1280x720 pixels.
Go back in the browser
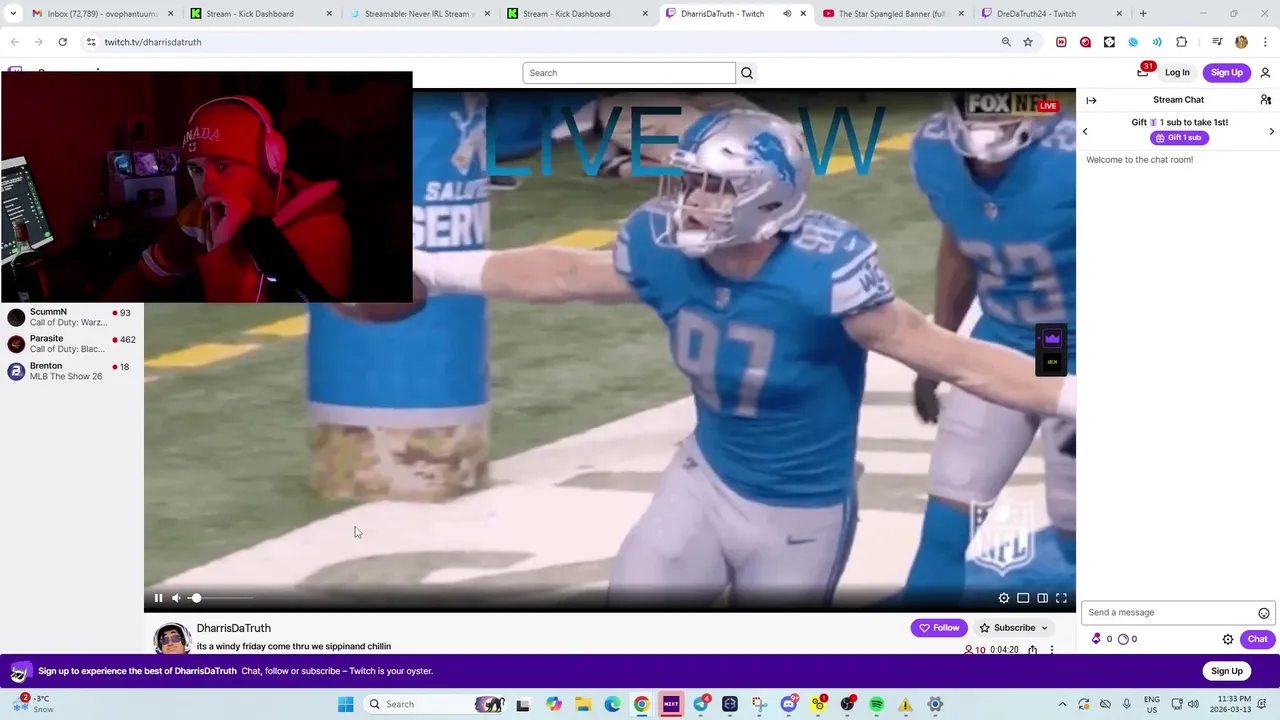pos(15,42)
